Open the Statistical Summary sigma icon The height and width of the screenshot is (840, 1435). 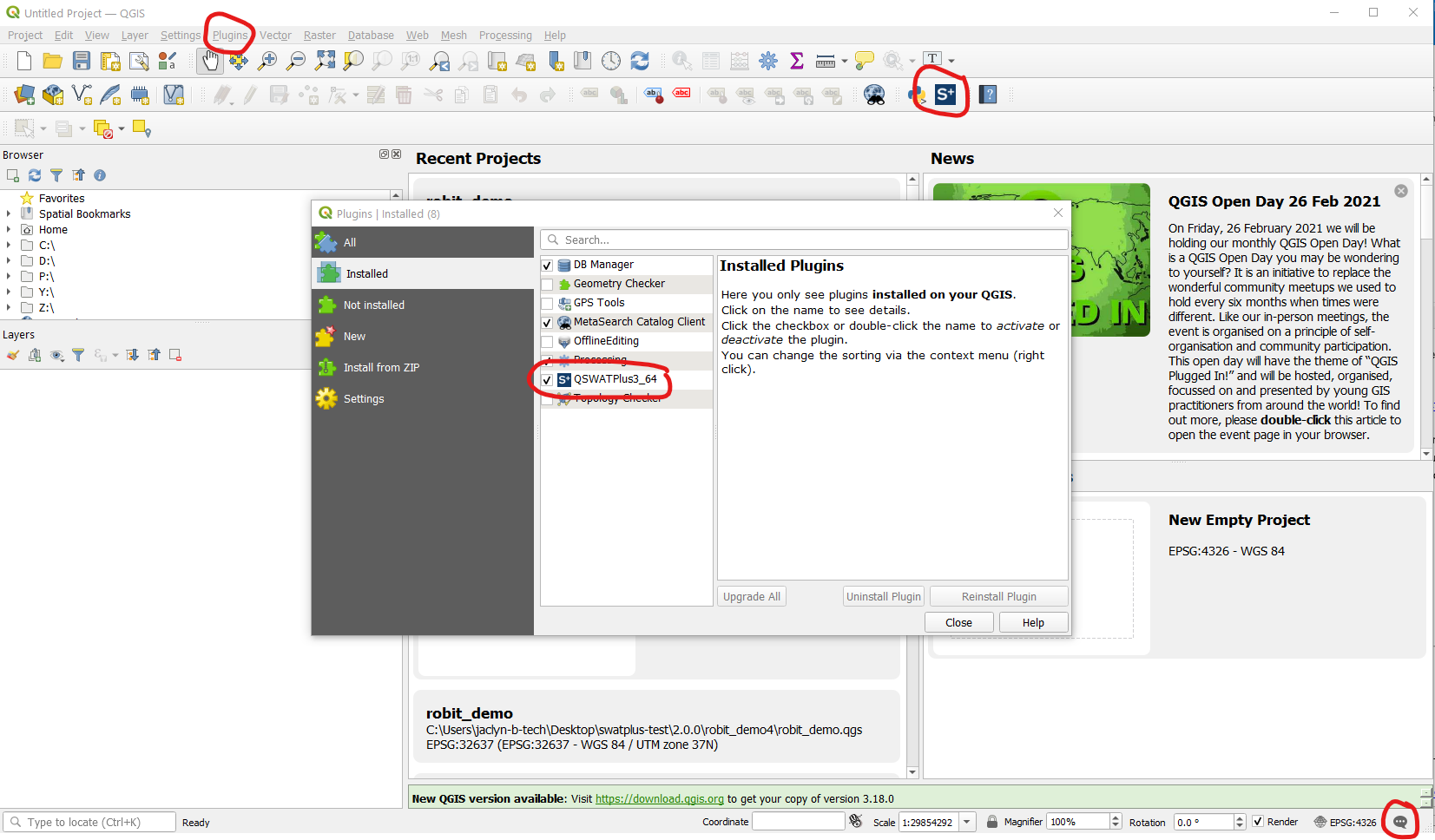[x=796, y=61]
